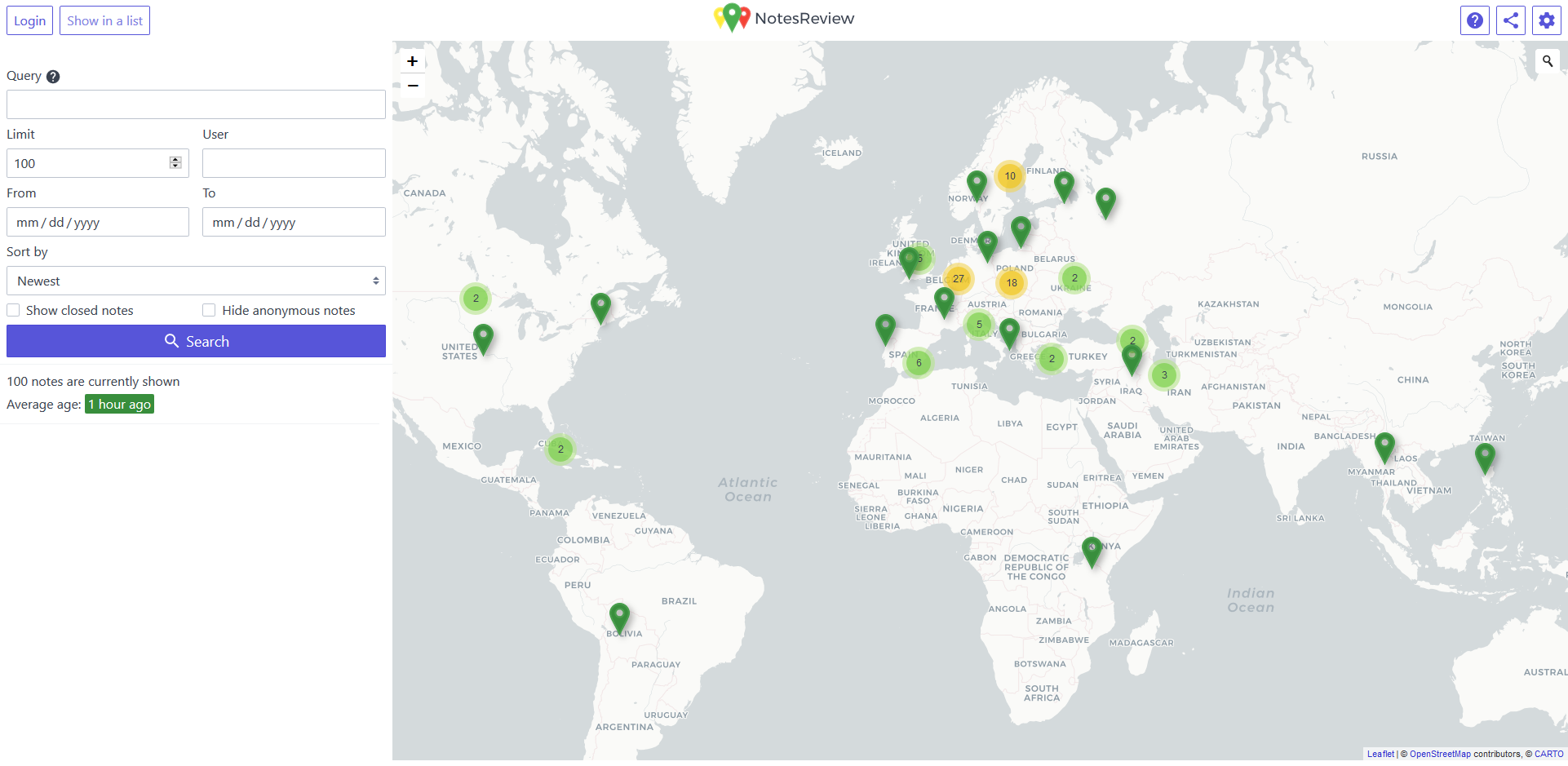Open cluster of 27 notes near Belgium
Image resolution: width=1568 pixels, height=766 pixels.
pos(959,279)
